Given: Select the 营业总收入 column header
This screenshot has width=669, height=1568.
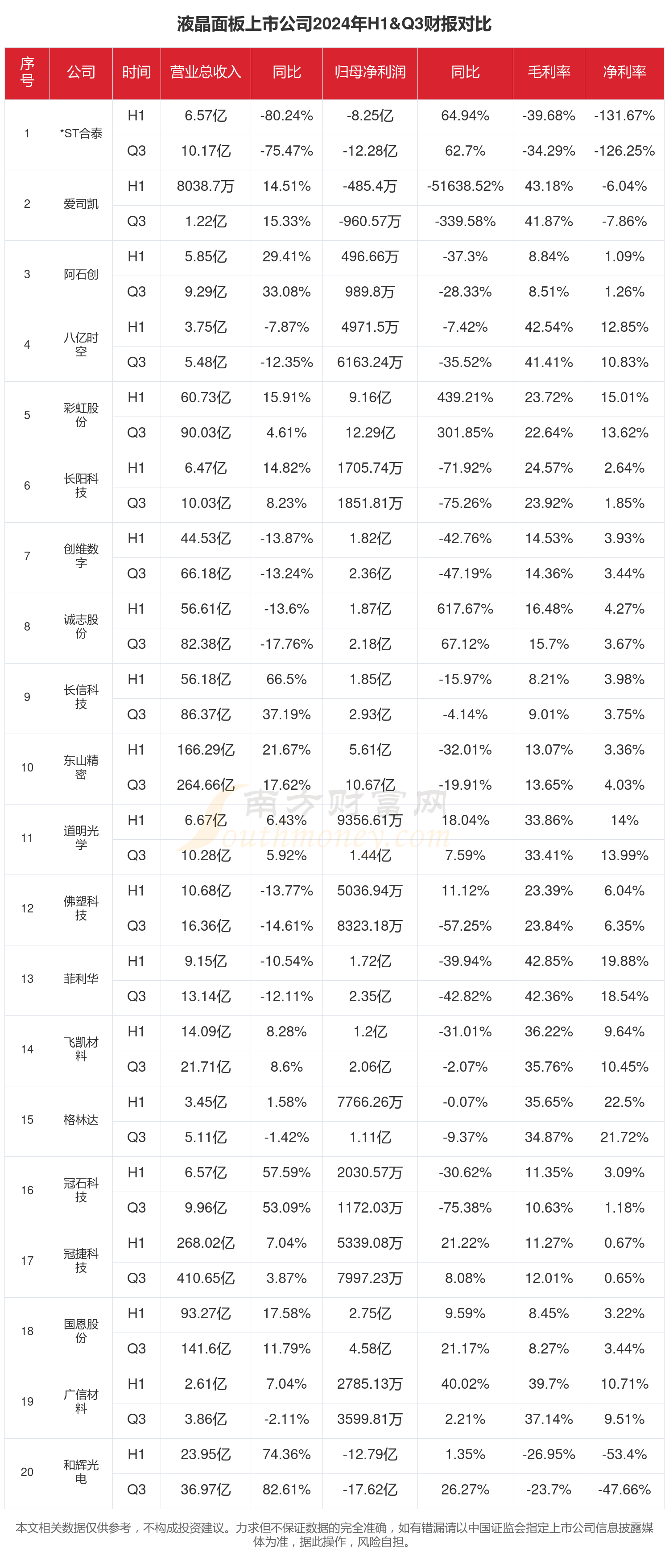Looking at the screenshot, I should coord(206,72).
